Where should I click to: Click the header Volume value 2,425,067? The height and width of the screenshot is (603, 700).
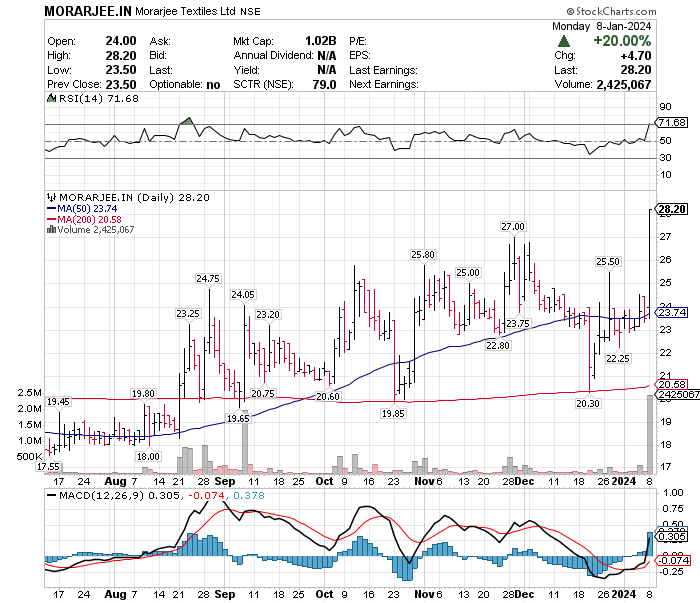click(624, 84)
